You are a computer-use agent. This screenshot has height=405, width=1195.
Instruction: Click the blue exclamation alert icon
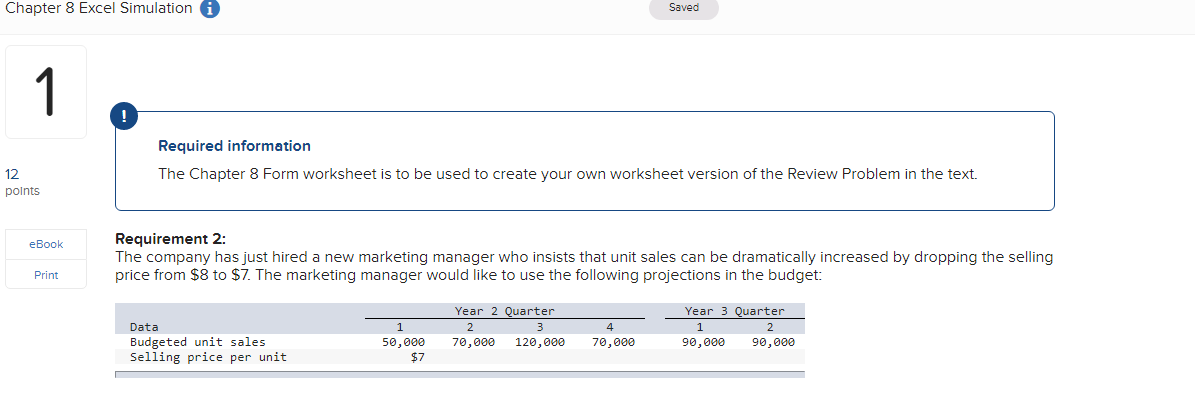pyautogui.click(x=125, y=116)
